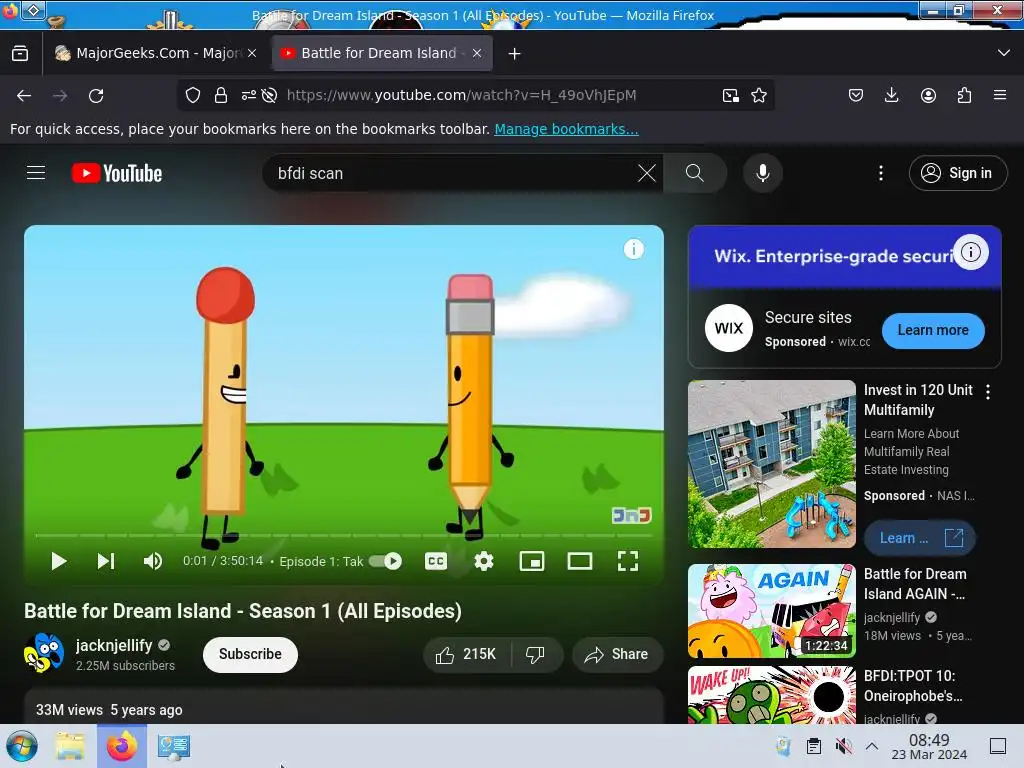The image size is (1024, 768).
Task: Open Manage bookmarks link
Action: pos(566,129)
